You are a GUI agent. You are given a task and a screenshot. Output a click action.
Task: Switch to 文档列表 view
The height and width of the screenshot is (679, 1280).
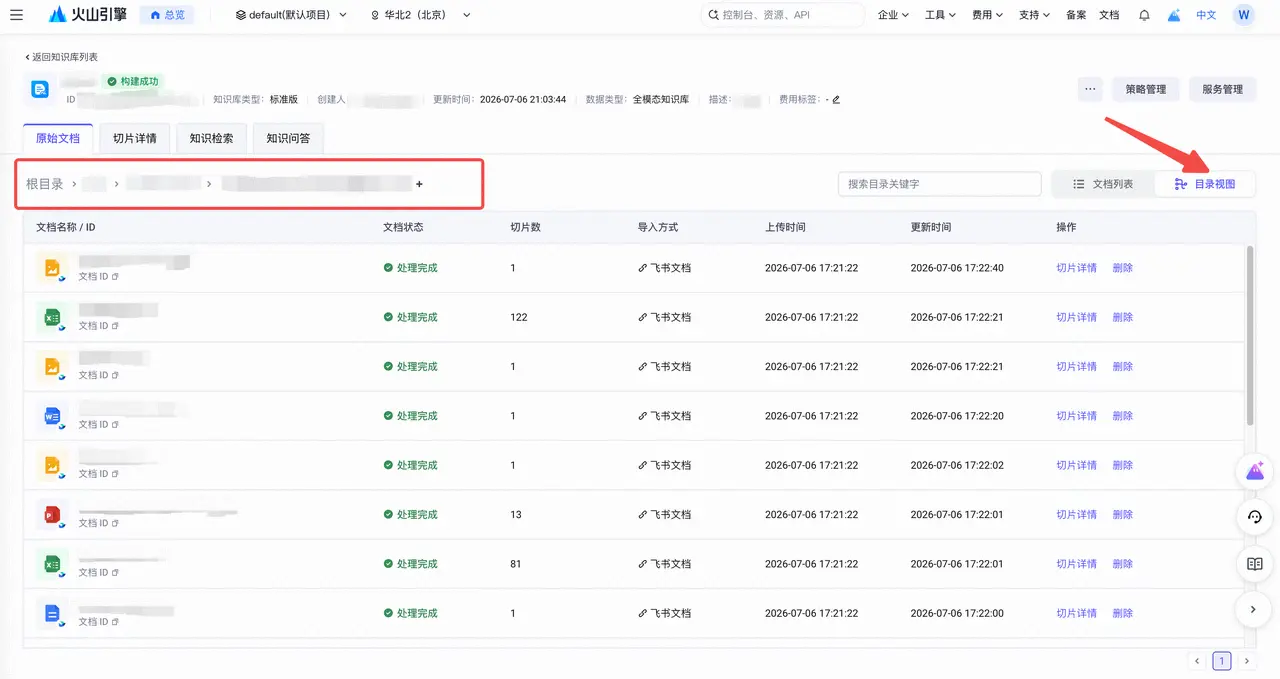pos(1103,184)
